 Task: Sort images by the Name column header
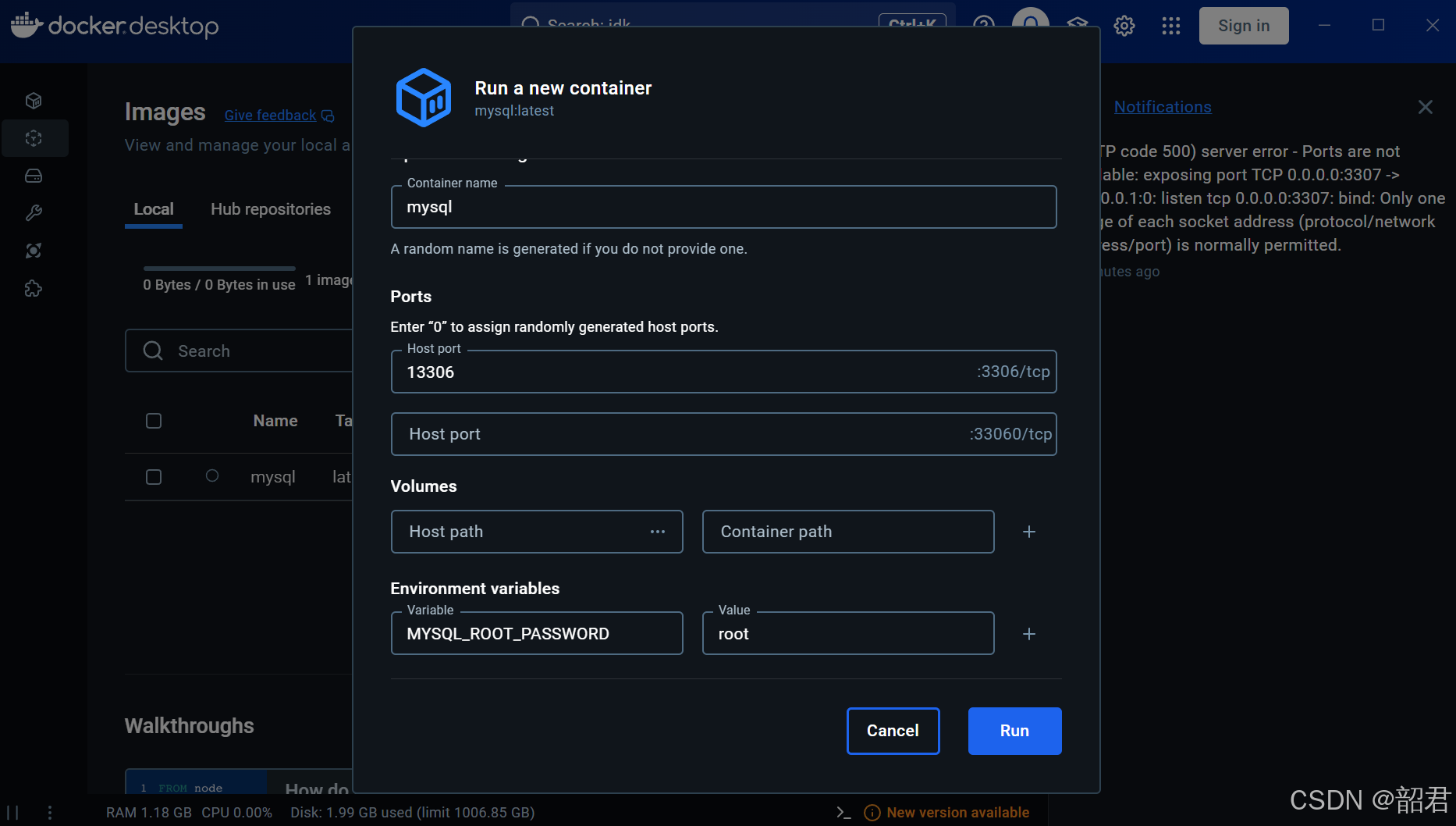pos(275,421)
